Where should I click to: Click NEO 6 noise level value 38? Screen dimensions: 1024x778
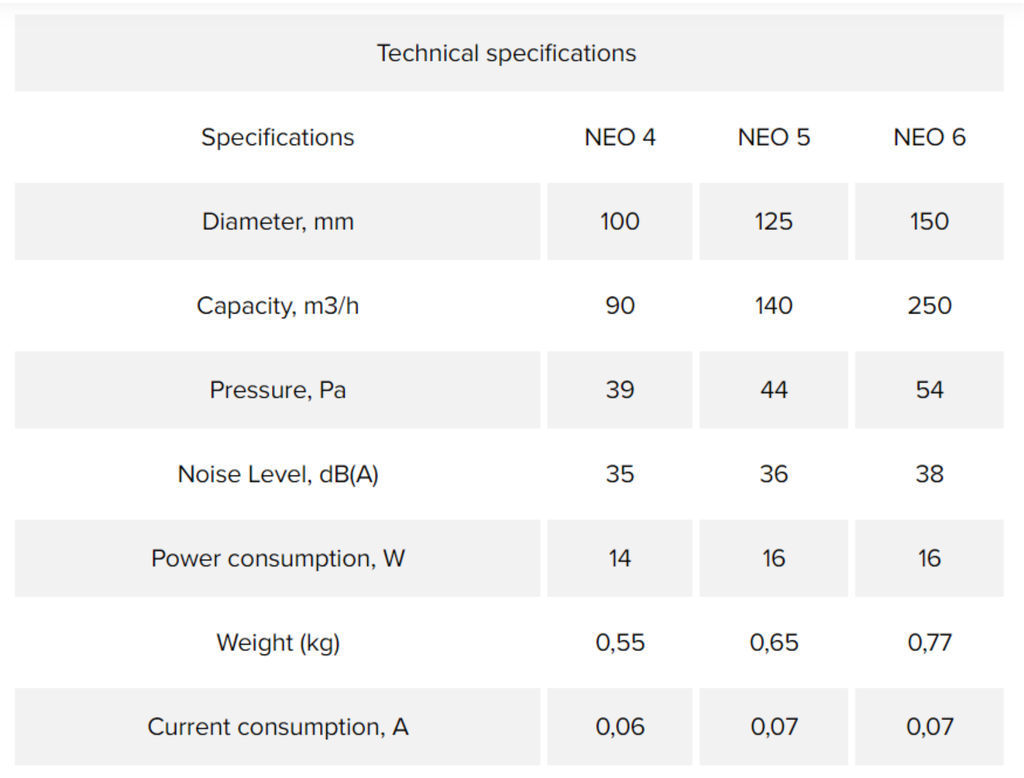click(929, 474)
